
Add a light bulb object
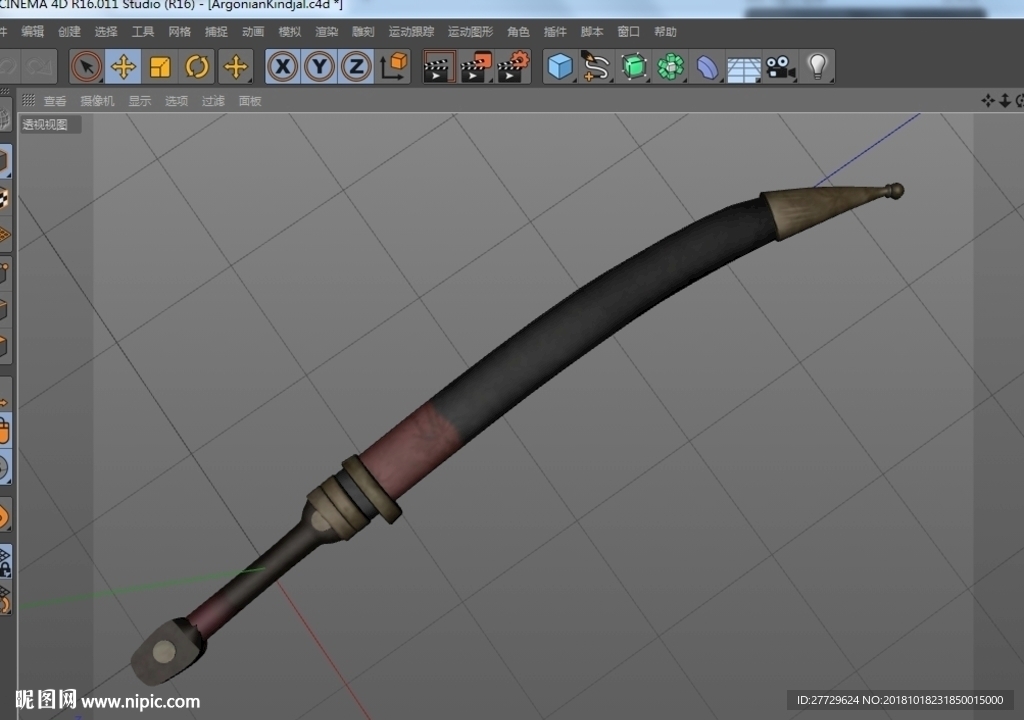[818, 67]
